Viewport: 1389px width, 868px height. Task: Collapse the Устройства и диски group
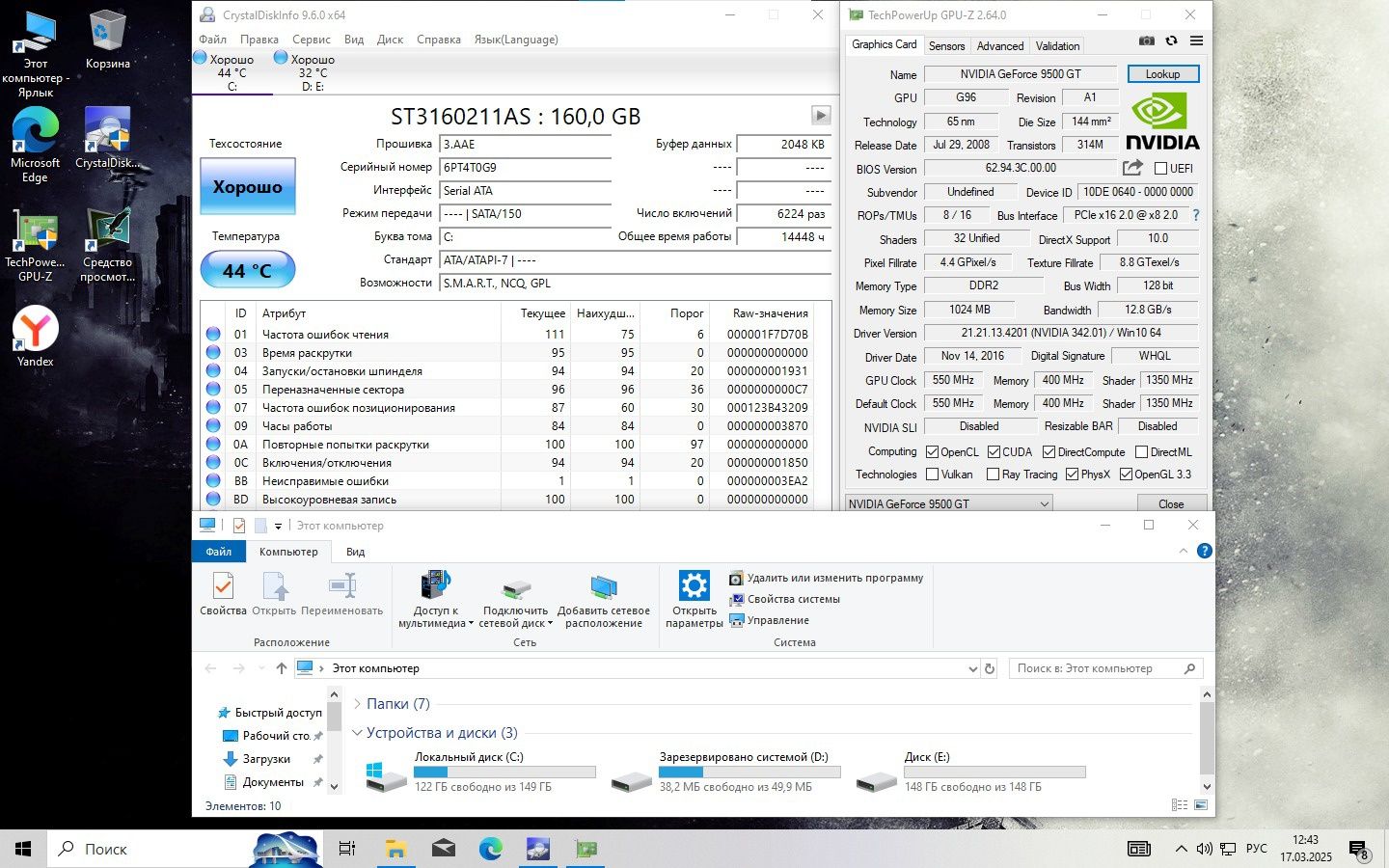357,733
